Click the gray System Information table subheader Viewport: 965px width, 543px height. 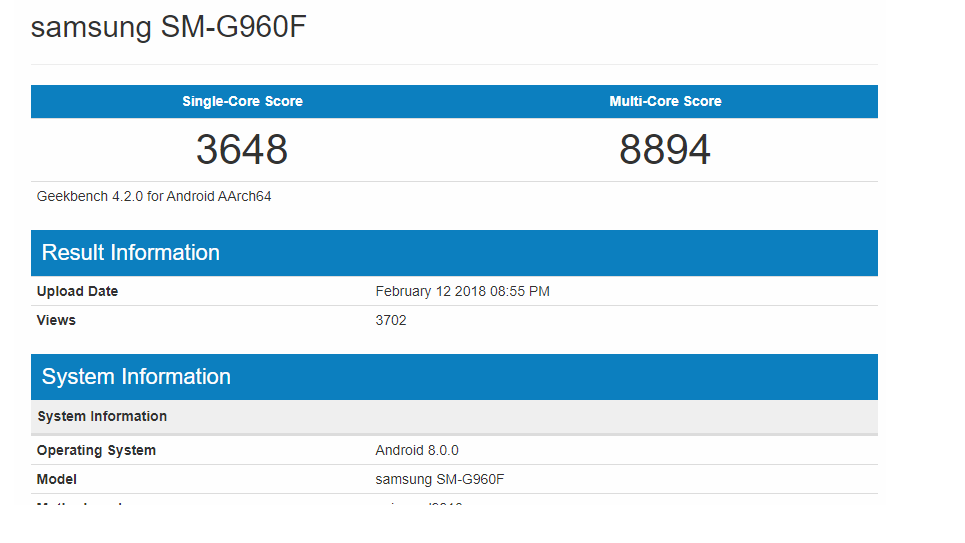point(102,416)
